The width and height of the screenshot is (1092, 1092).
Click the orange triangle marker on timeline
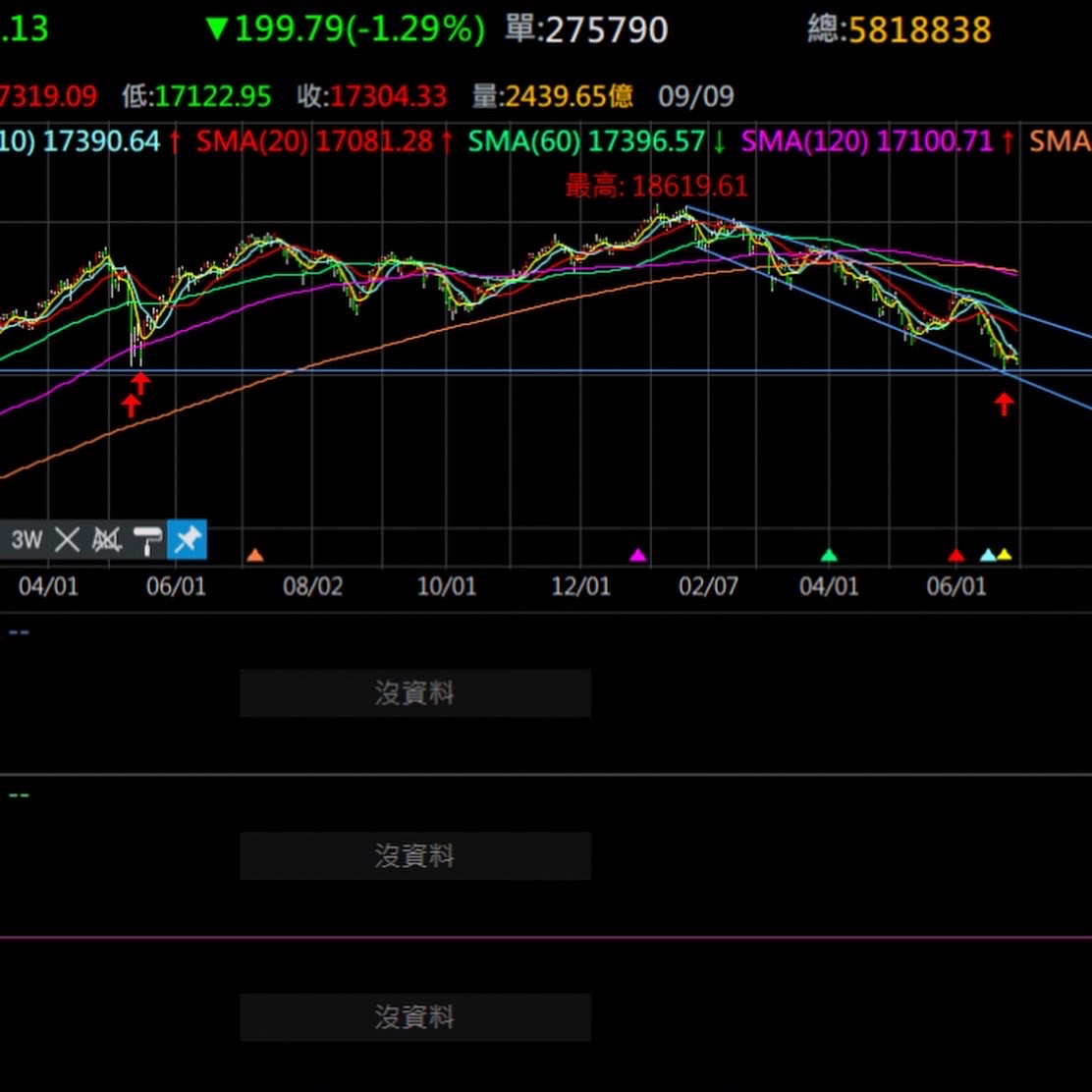[255, 555]
